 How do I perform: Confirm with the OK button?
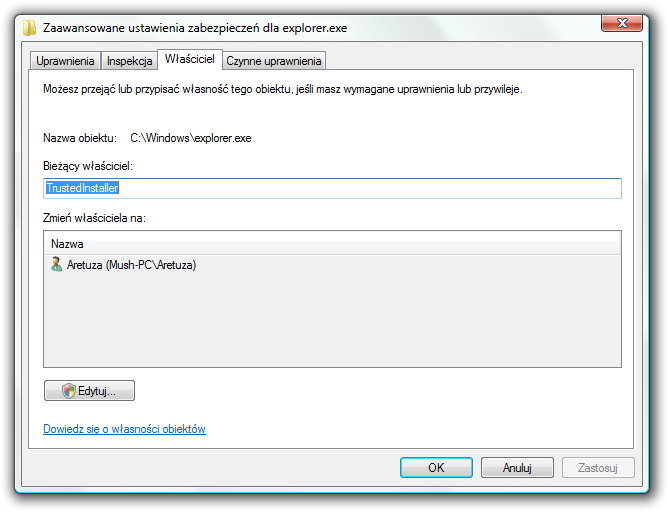[436, 468]
